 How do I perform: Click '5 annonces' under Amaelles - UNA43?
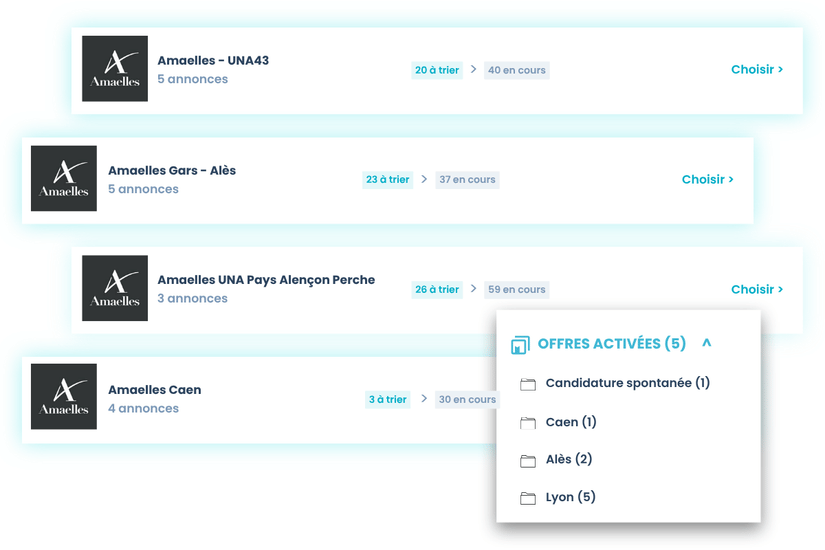click(193, 79)
